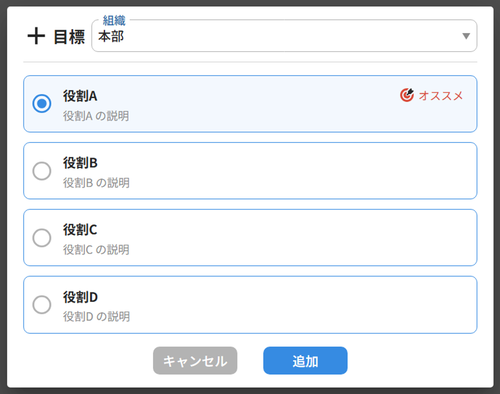This screenshot has width=500, height=394.
Task: Select the 役割A radio button
Action: (x=42, y=103)
